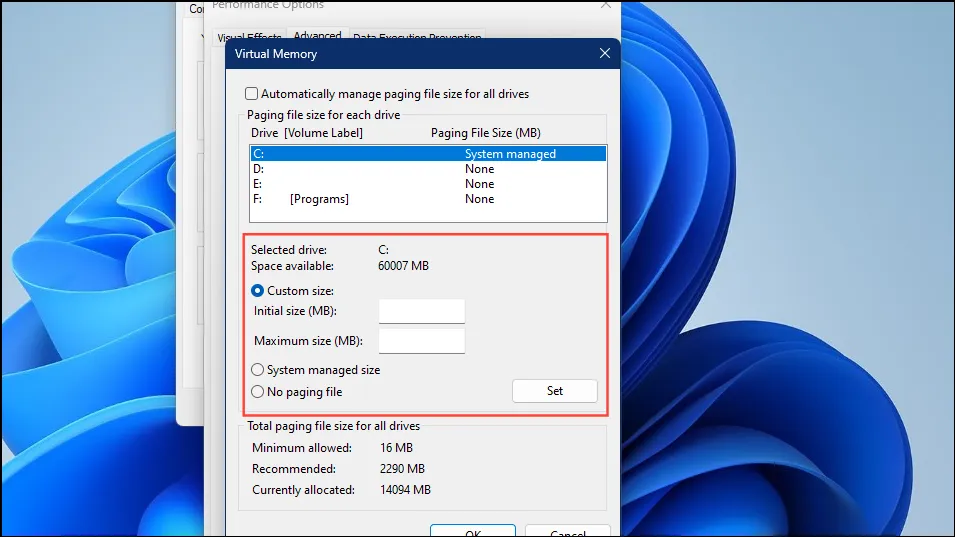
Task: Select the No paging file option
Action: coord(258,392)
